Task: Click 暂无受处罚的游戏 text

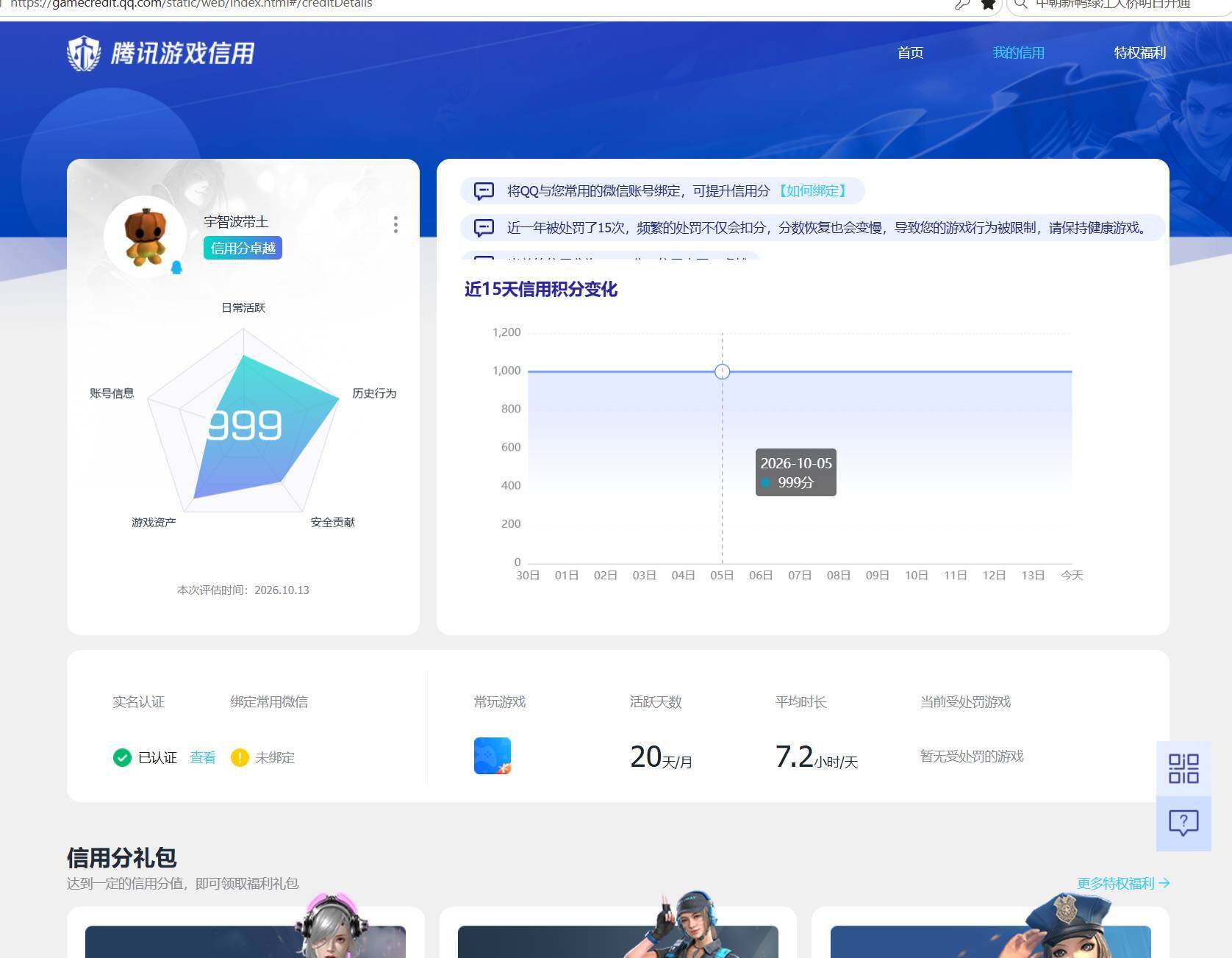Action: (x=972, y=756)
